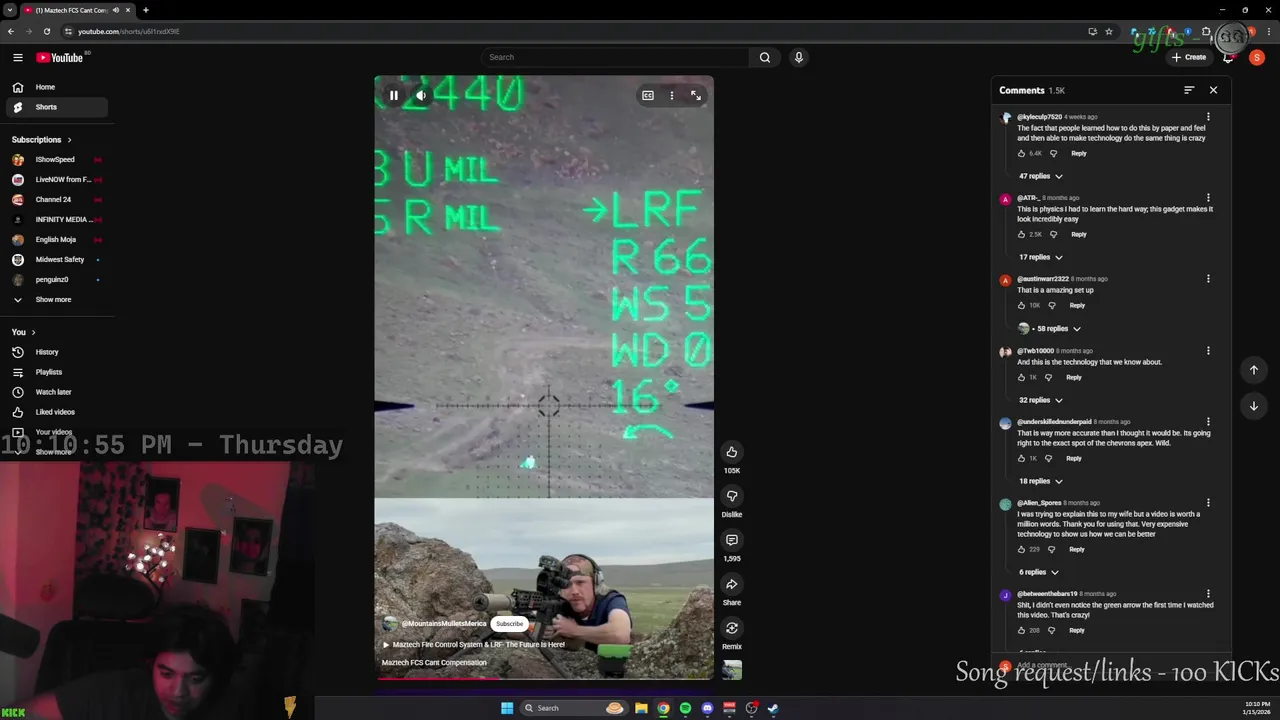
Task: Dislike underskilledunderpaid's comment
Action: pos(1048,458)
